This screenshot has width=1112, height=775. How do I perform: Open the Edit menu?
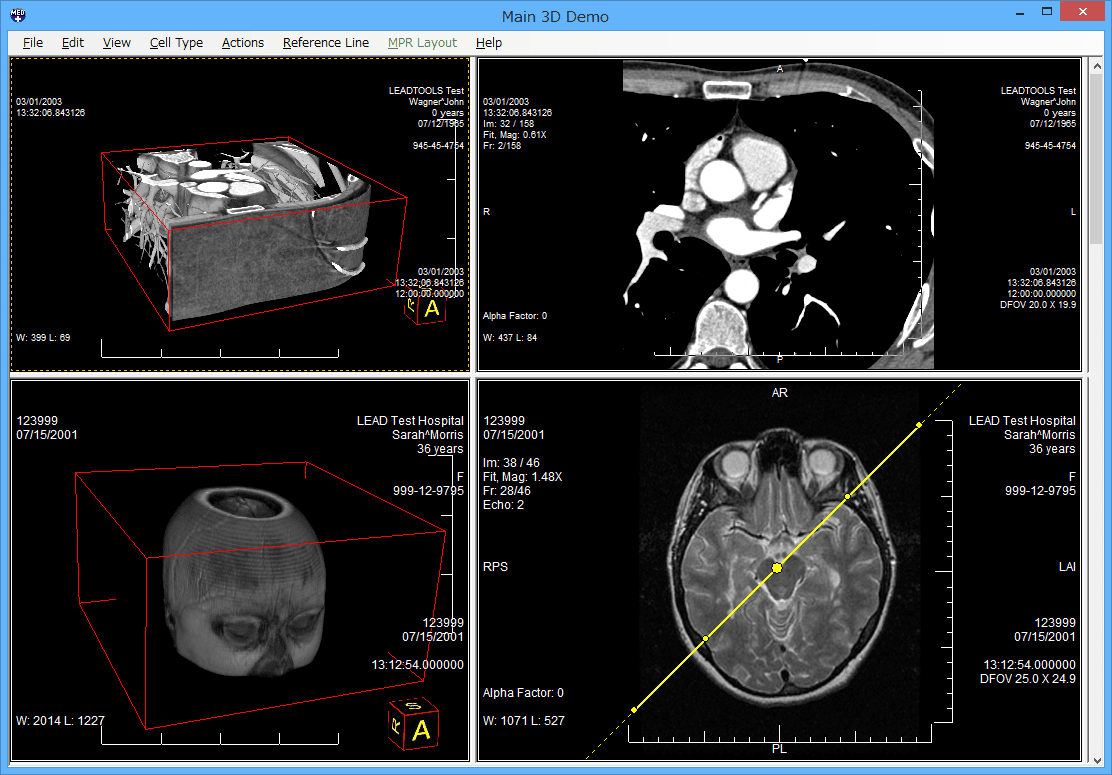coord(72,43)
